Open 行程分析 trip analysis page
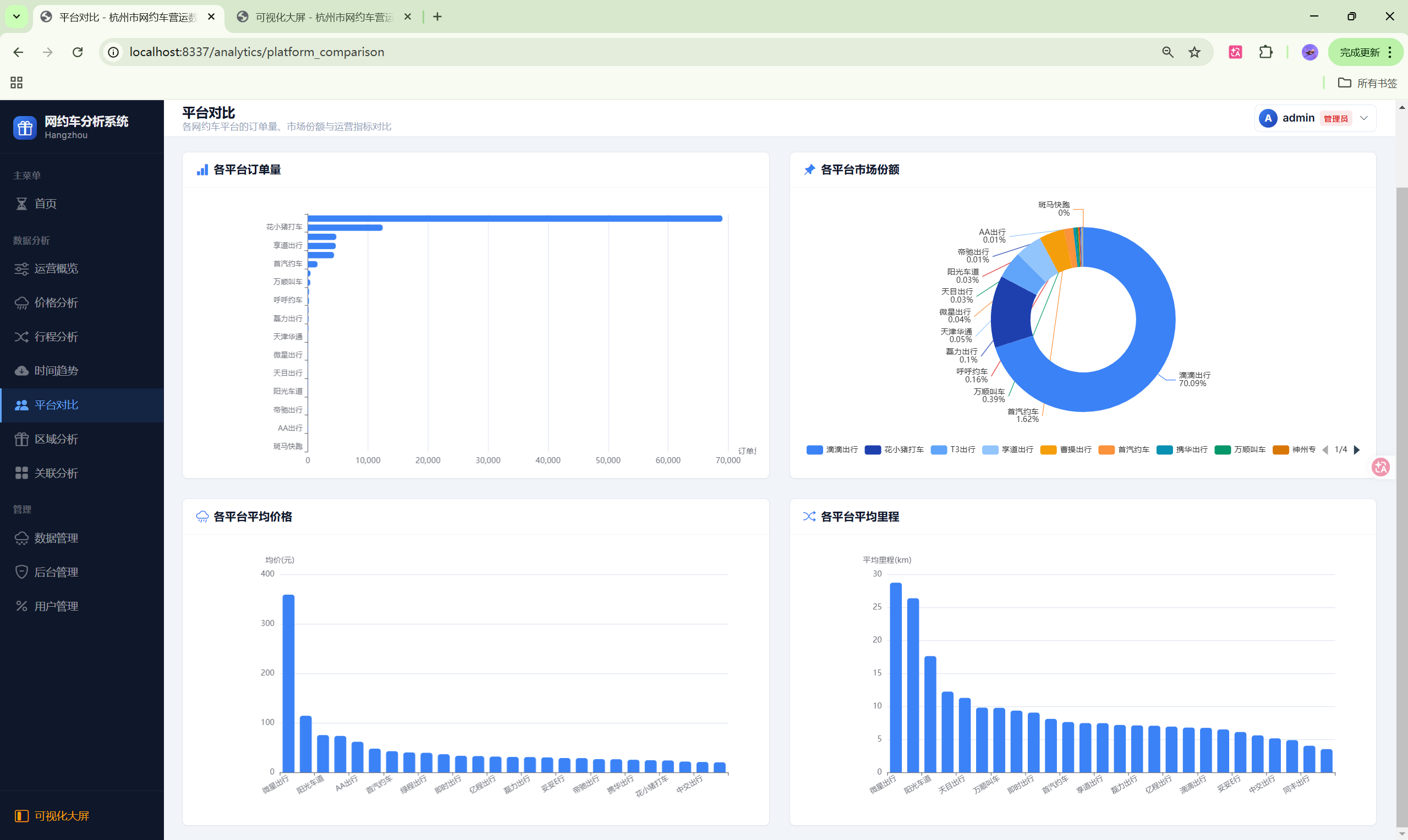This screenshot has width=1408, height=840. pyautogui.click(x=56, y=337)
